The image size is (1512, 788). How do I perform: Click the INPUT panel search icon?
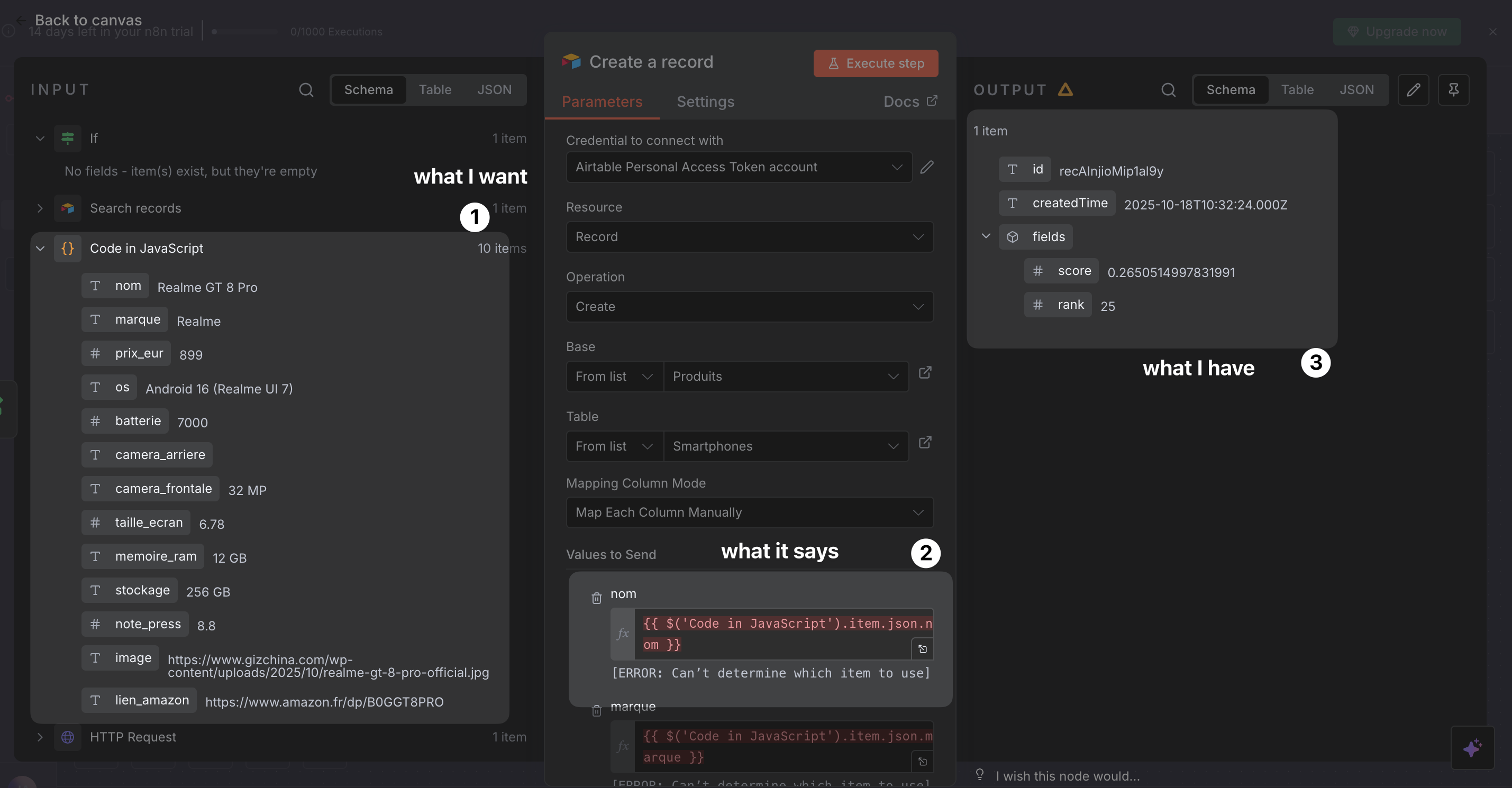(306, 90)
